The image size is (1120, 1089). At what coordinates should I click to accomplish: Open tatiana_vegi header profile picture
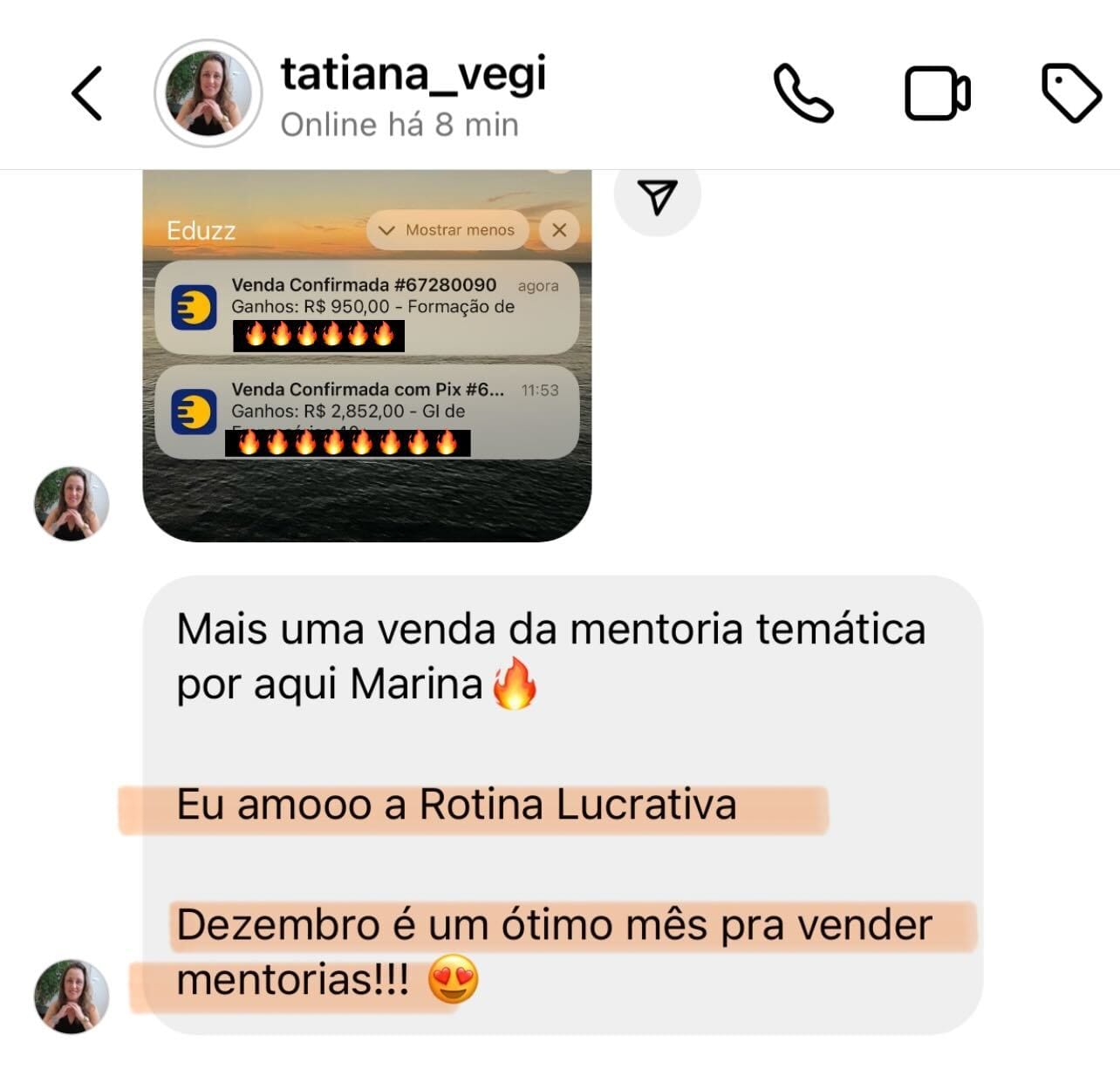208,93
